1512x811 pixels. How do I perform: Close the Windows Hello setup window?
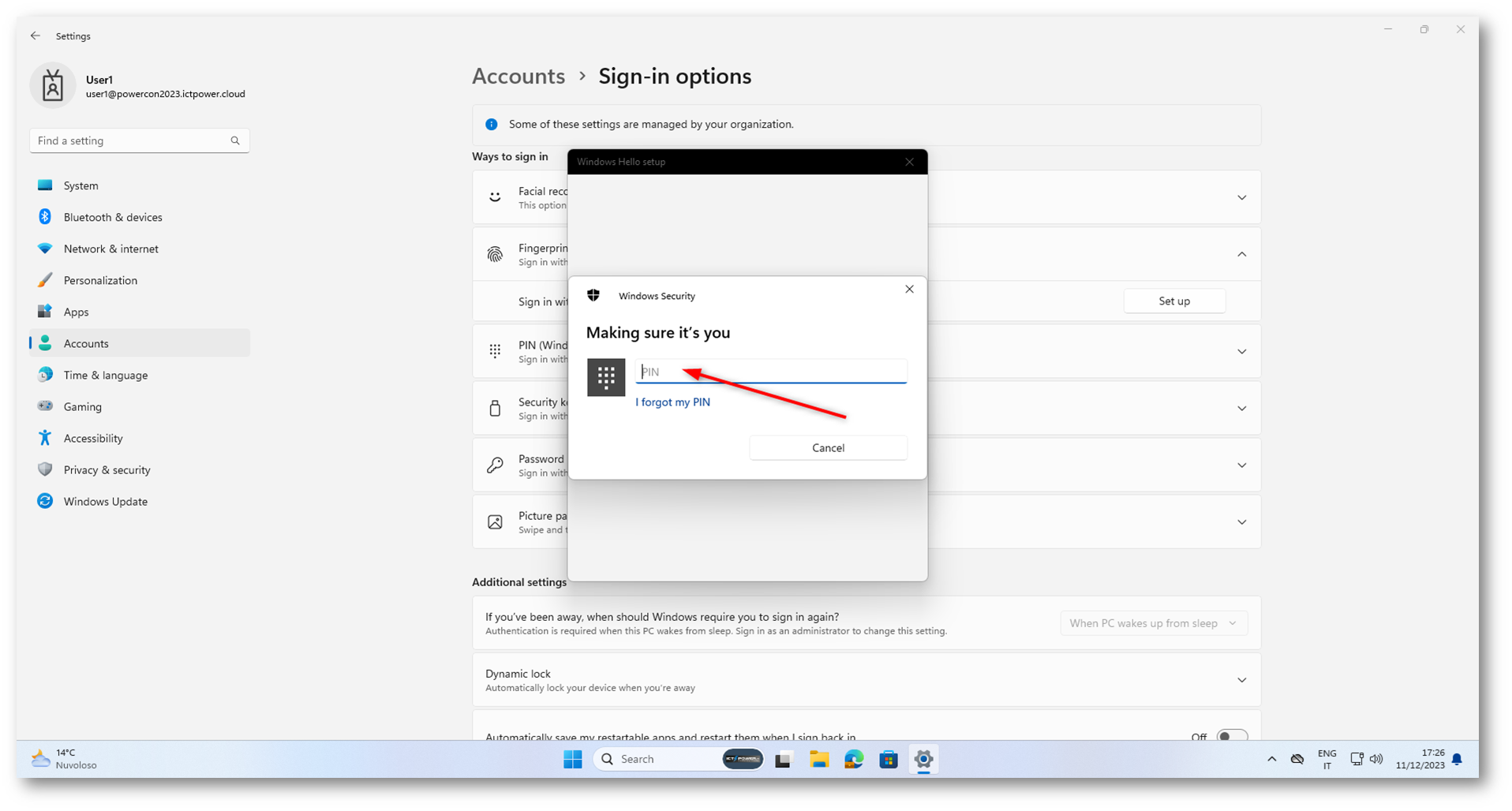909,162
